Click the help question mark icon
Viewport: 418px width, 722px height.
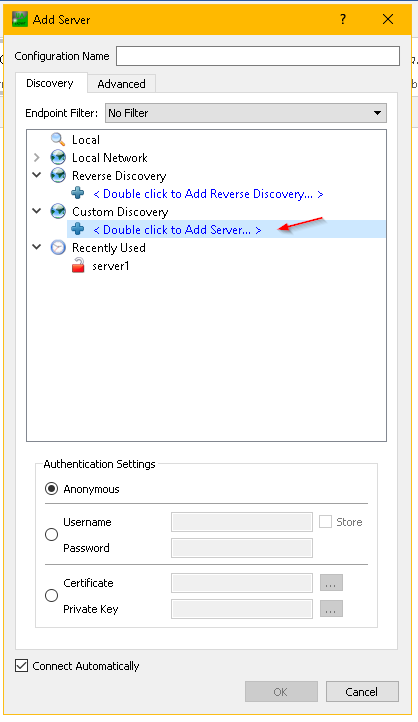pyautogui.click(x=343, y=19)
